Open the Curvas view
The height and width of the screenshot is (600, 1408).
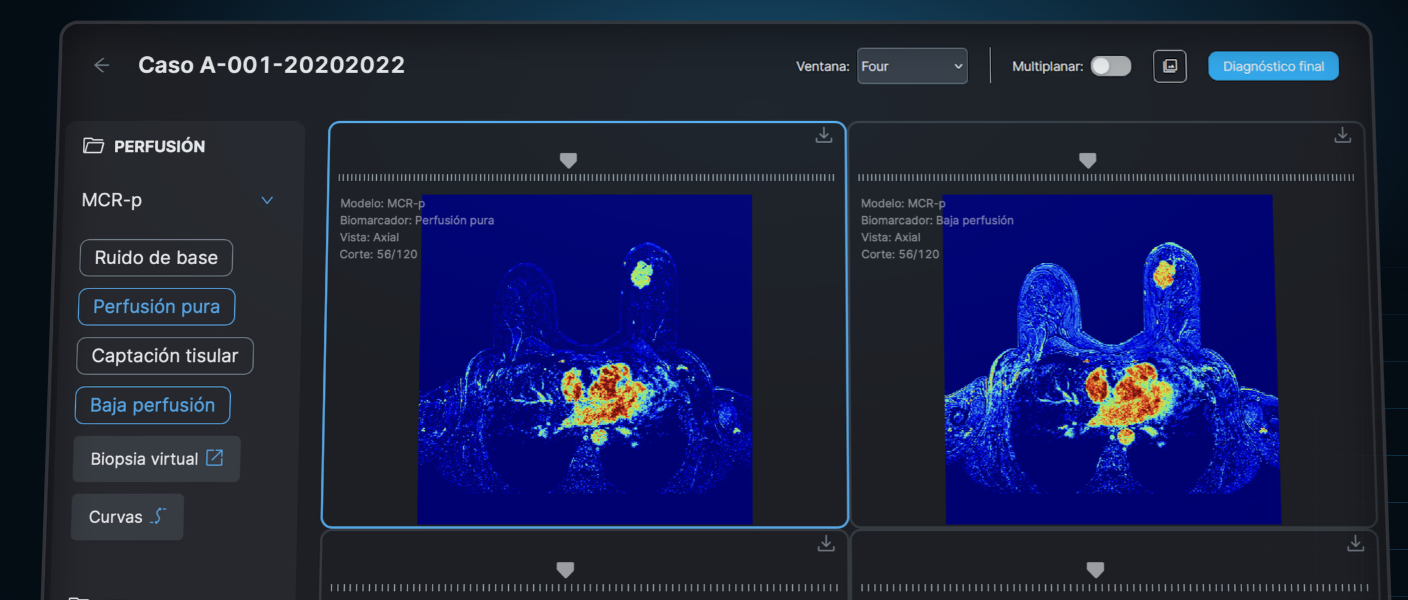(x=127, y=517)
